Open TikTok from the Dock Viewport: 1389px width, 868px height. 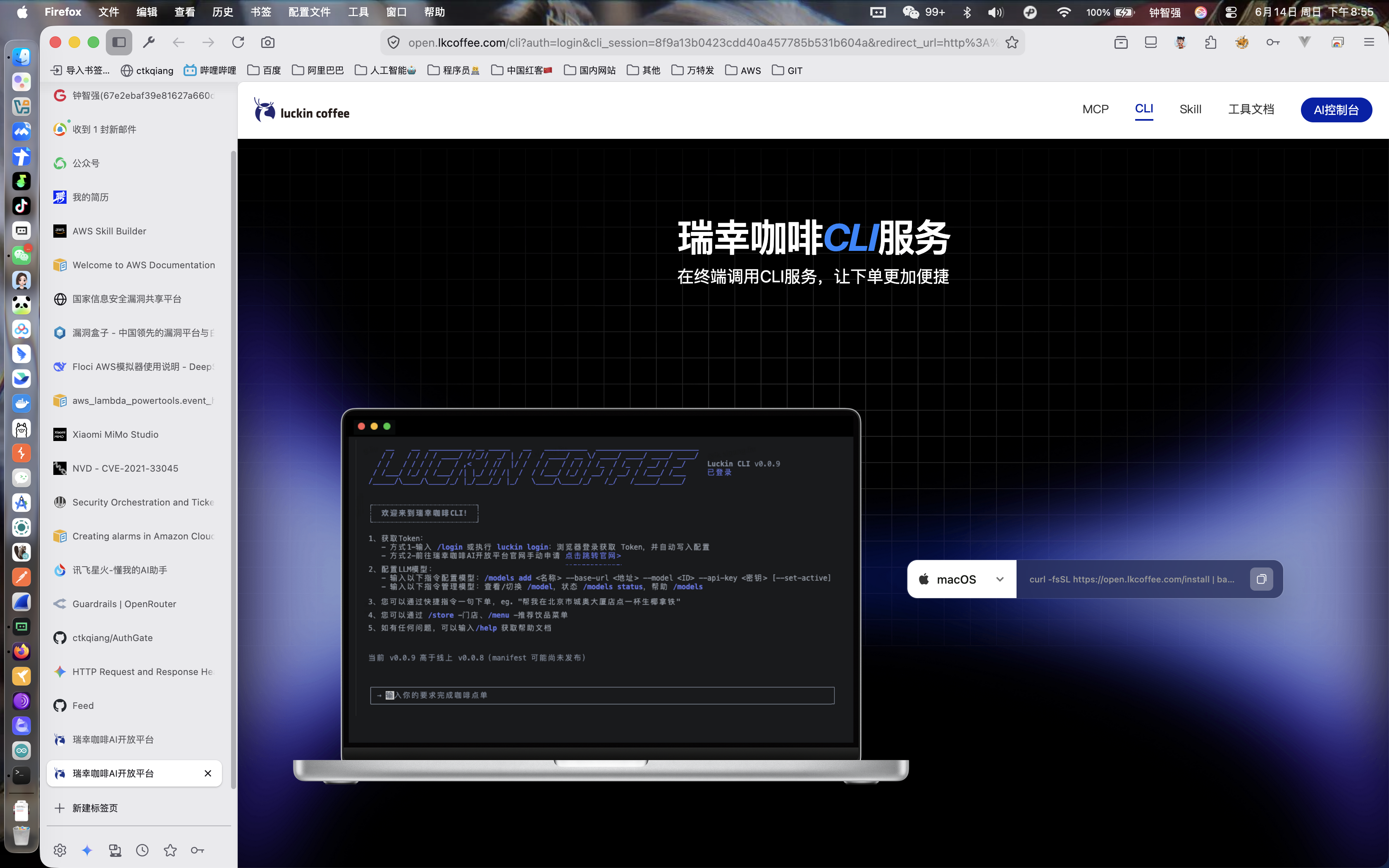pos(21,205)
